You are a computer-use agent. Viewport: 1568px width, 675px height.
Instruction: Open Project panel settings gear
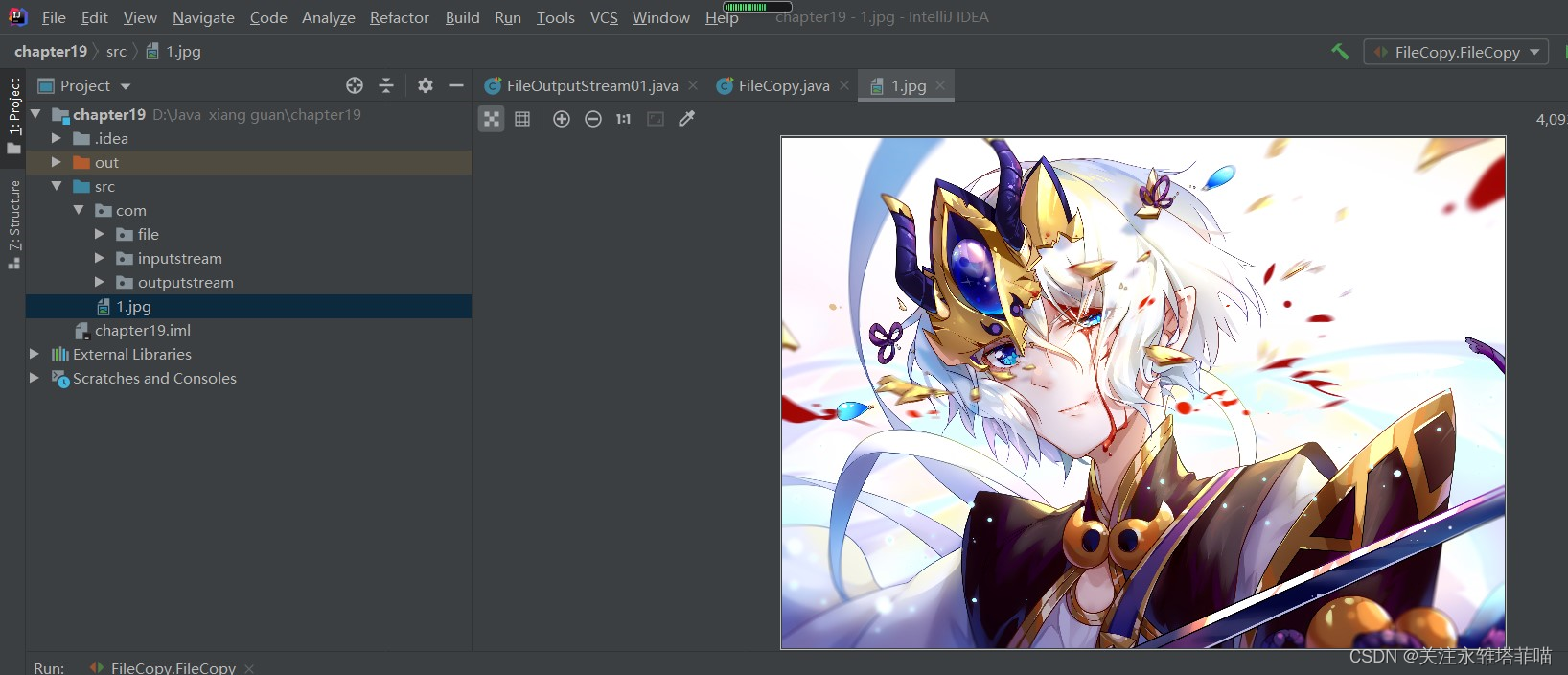click(426, 85)
